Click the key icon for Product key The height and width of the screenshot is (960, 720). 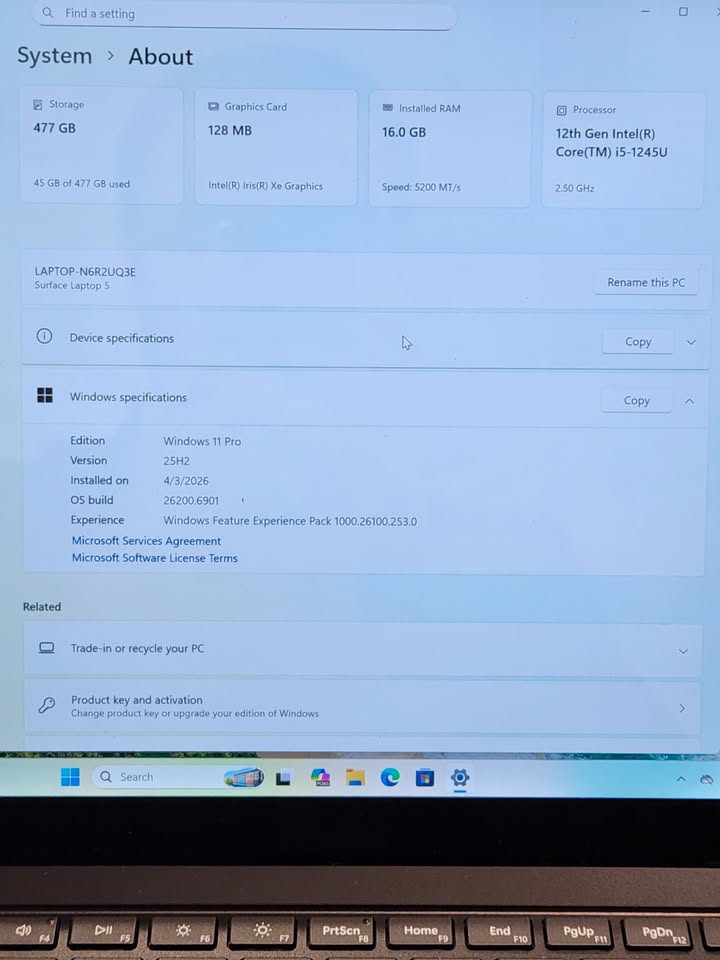tap(47, 705)
